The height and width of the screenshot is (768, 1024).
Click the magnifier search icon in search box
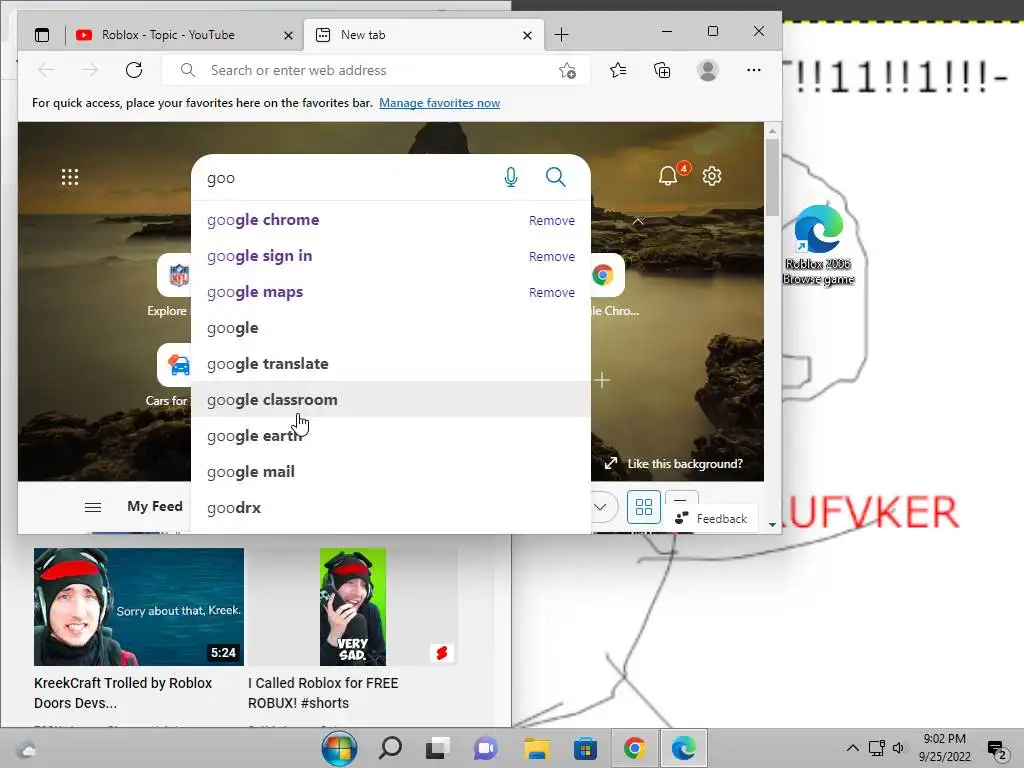pos(556,177)
